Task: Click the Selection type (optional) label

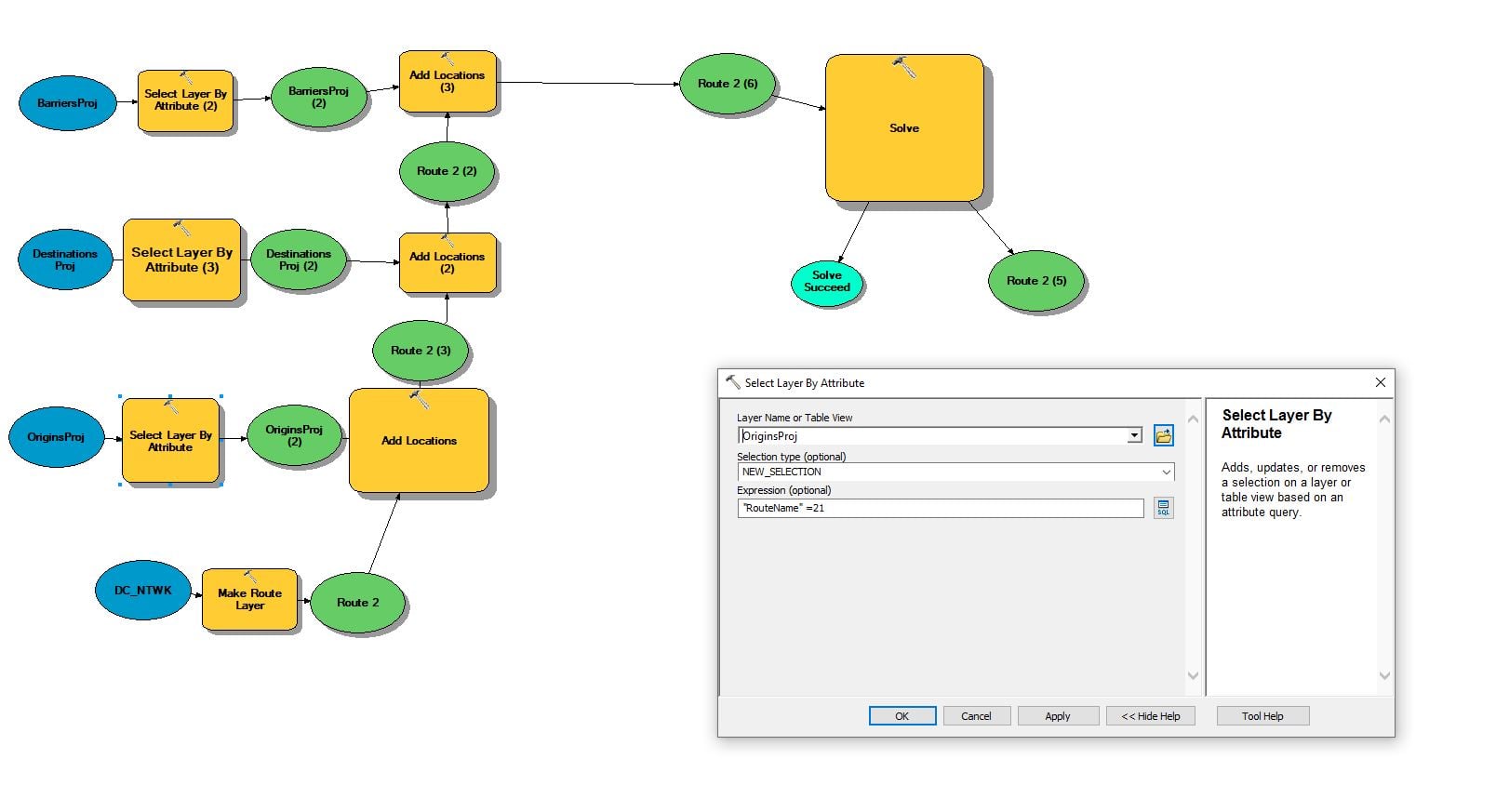Action: coord(792,457)
